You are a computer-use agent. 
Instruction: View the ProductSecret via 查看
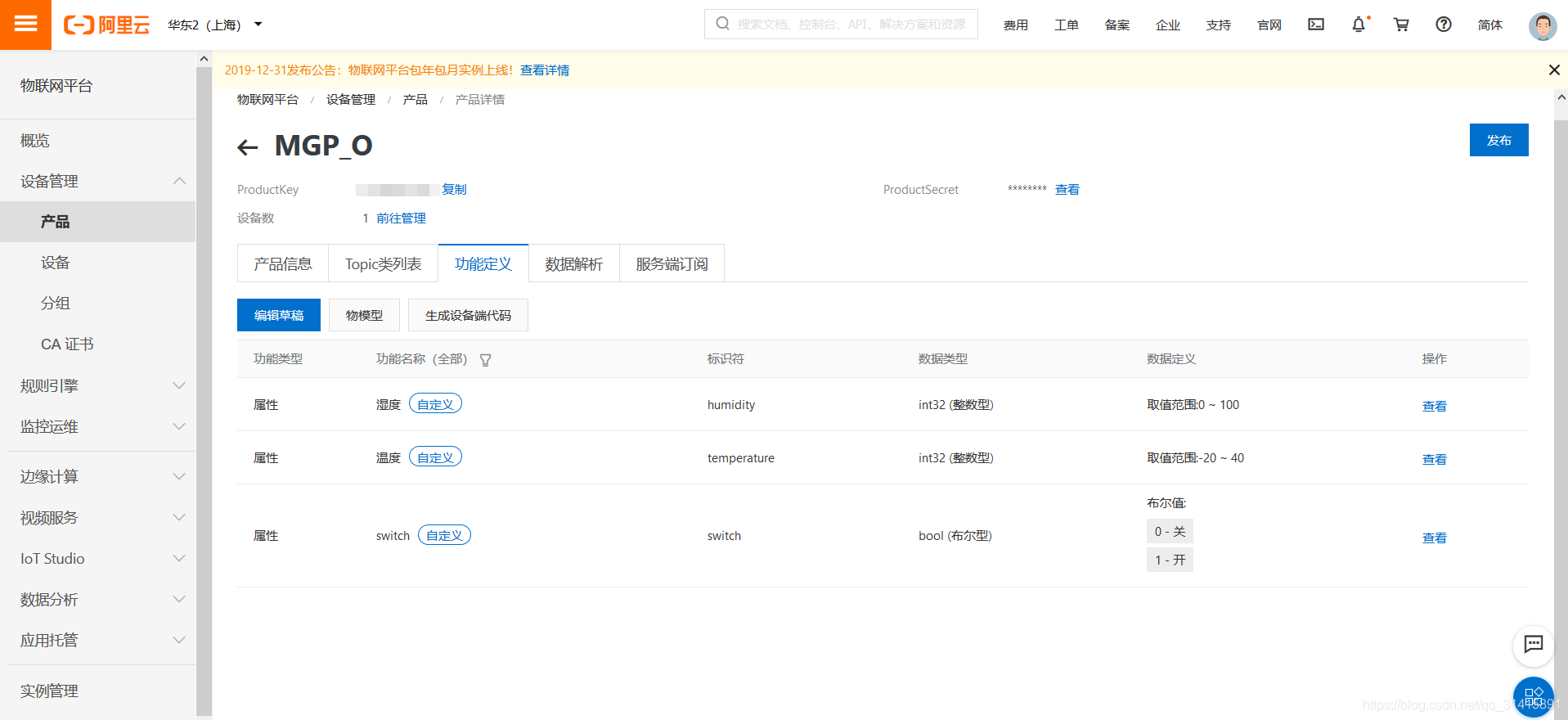click(1067, 190)
